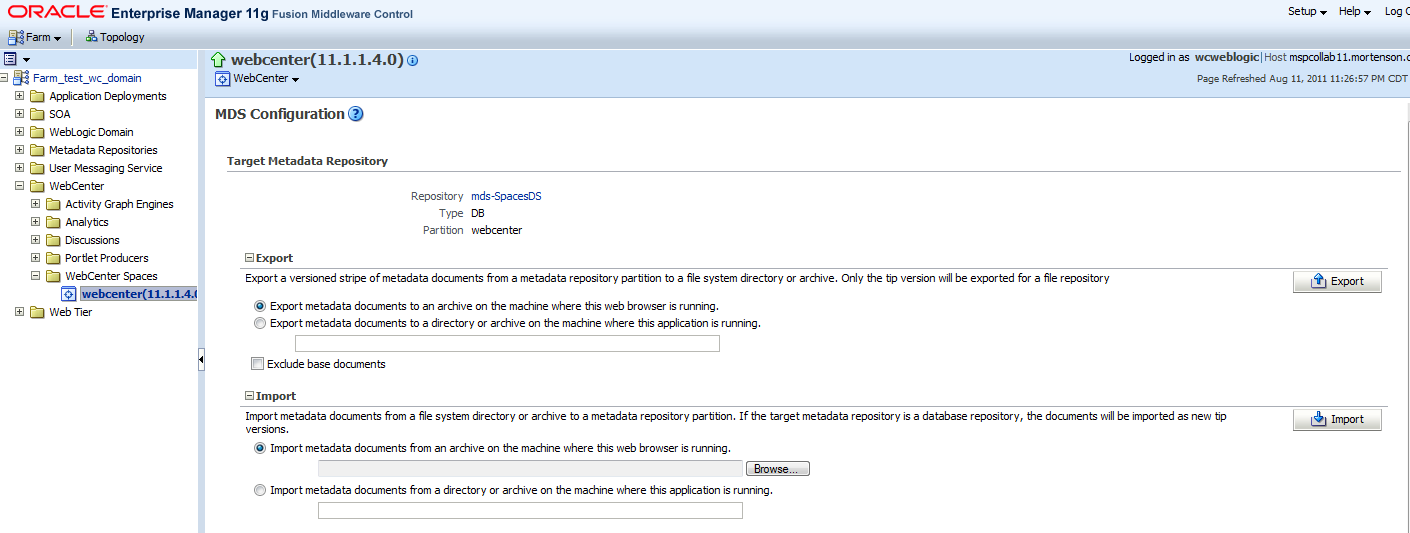Viewport: 1410px width, 533px height.
Task: Open the Topology view
Action: click(x=115, y=37)
